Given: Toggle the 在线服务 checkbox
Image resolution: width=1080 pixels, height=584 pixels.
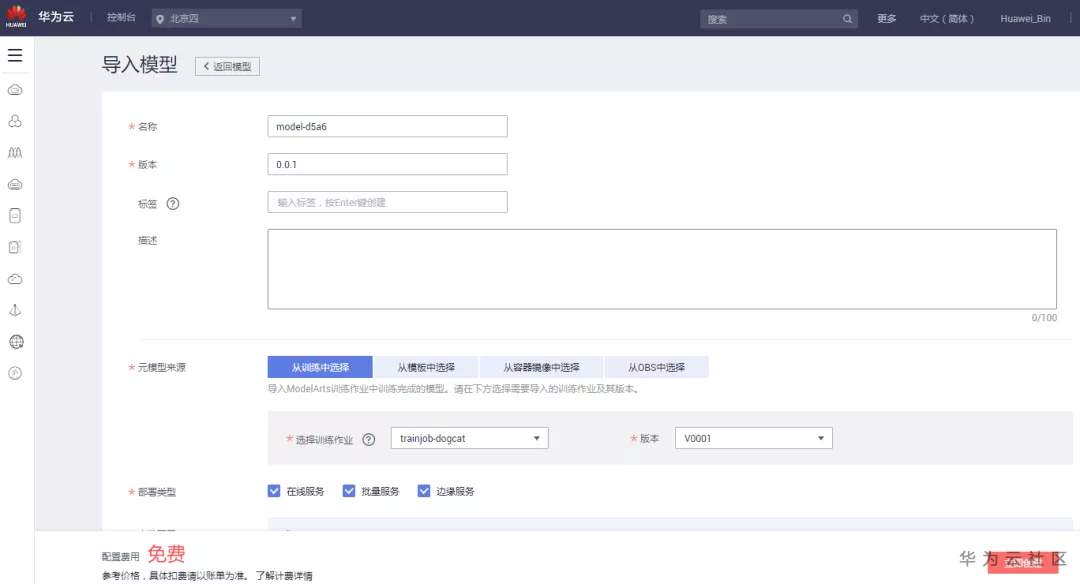Looking at the screenshot, I should [274, 491].
